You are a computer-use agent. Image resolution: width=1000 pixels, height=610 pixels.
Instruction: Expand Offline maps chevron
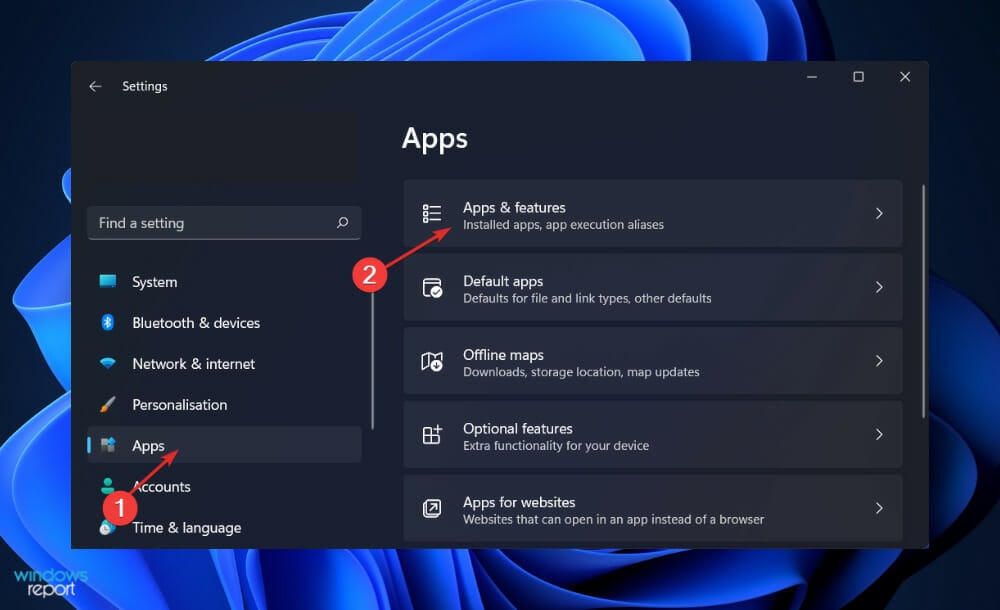(x=879, y=361)
